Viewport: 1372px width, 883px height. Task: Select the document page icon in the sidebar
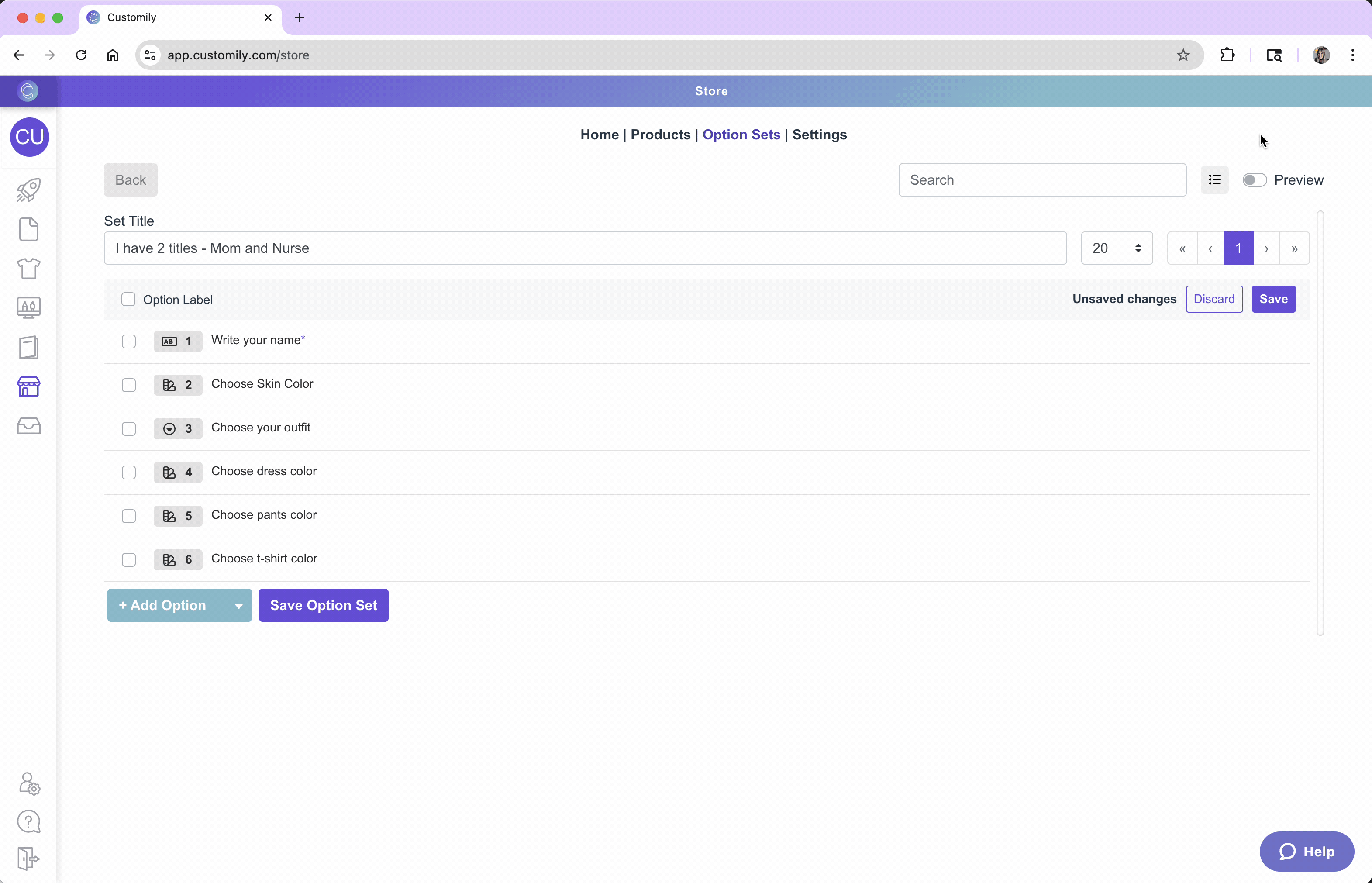click(x=29, y=229)
